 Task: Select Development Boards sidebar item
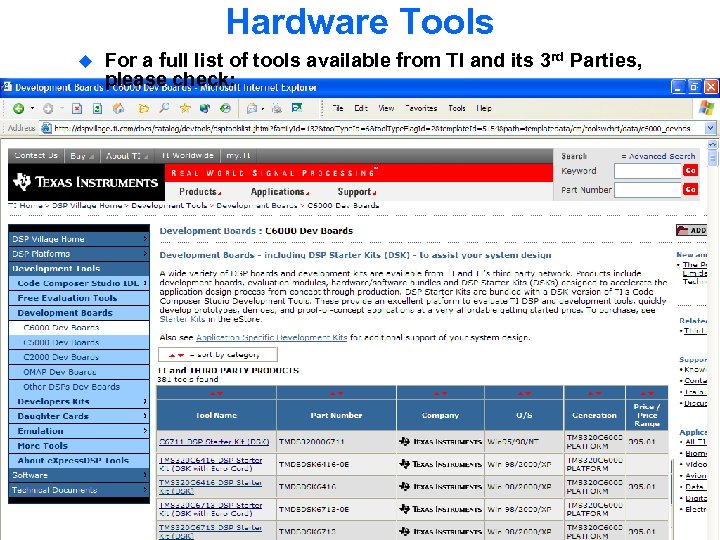(x=79, y=313)
